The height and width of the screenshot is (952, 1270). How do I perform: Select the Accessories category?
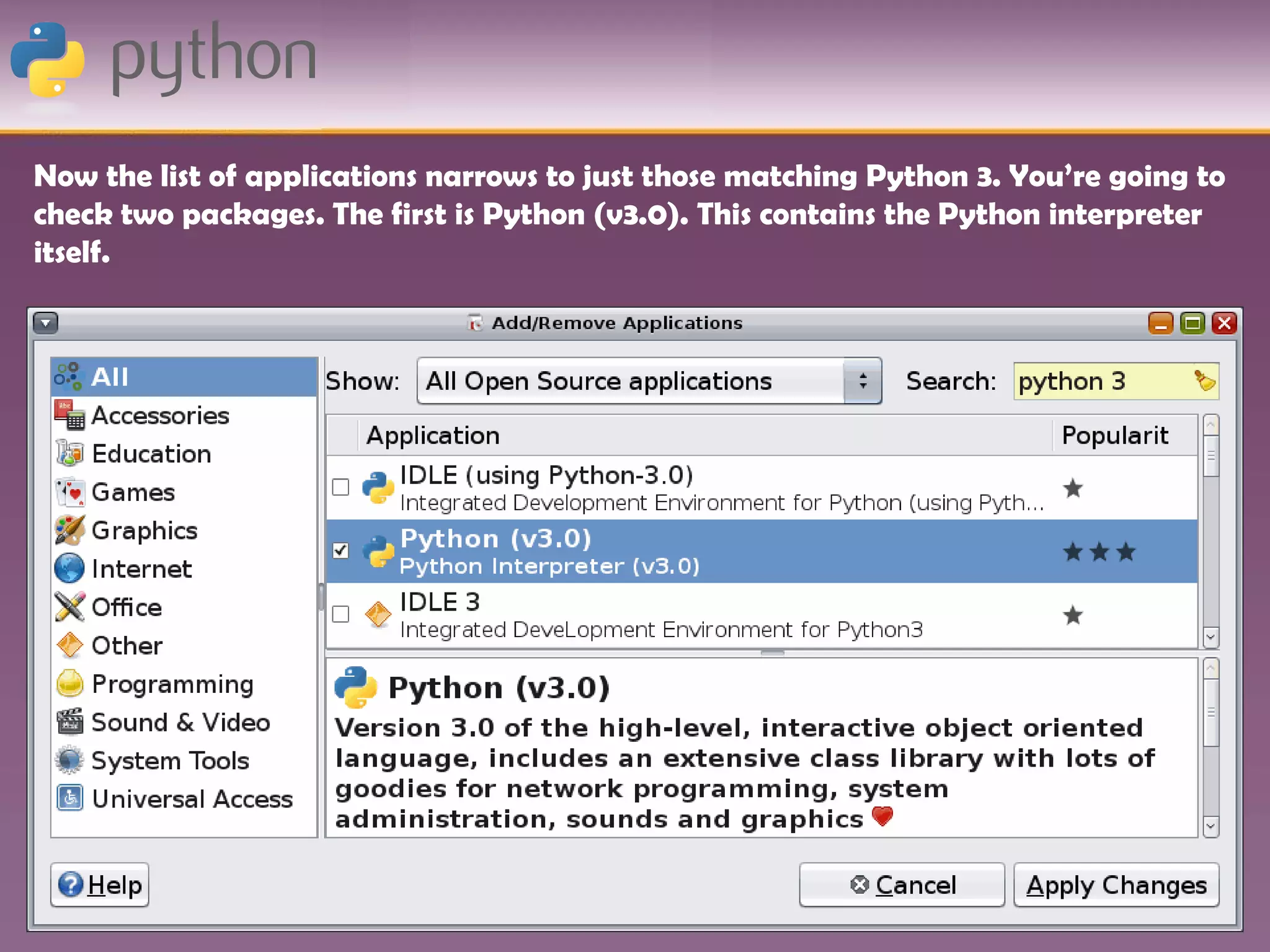click(184, 415)
